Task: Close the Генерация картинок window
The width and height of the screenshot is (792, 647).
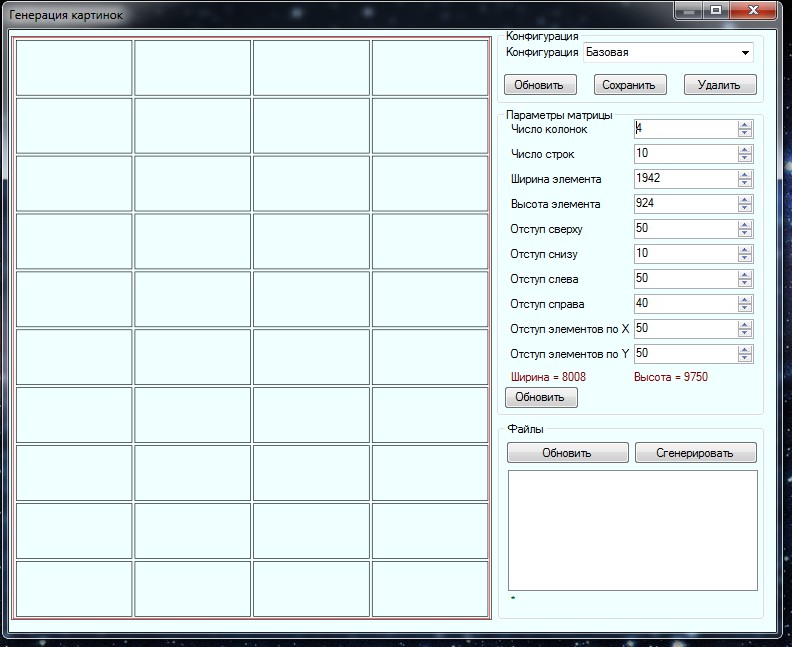Action: point(753,11)
